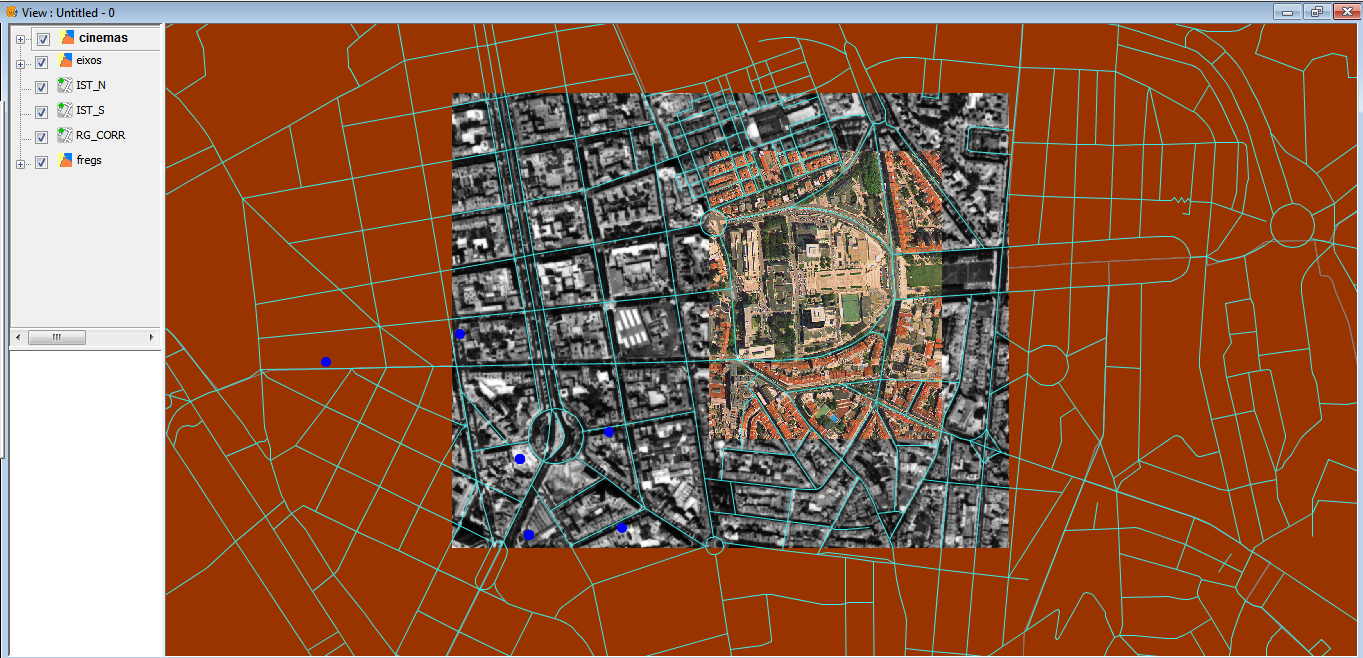Disable the fregs layer checkbox
The image size is (1363, 658).
coord(41,162)
